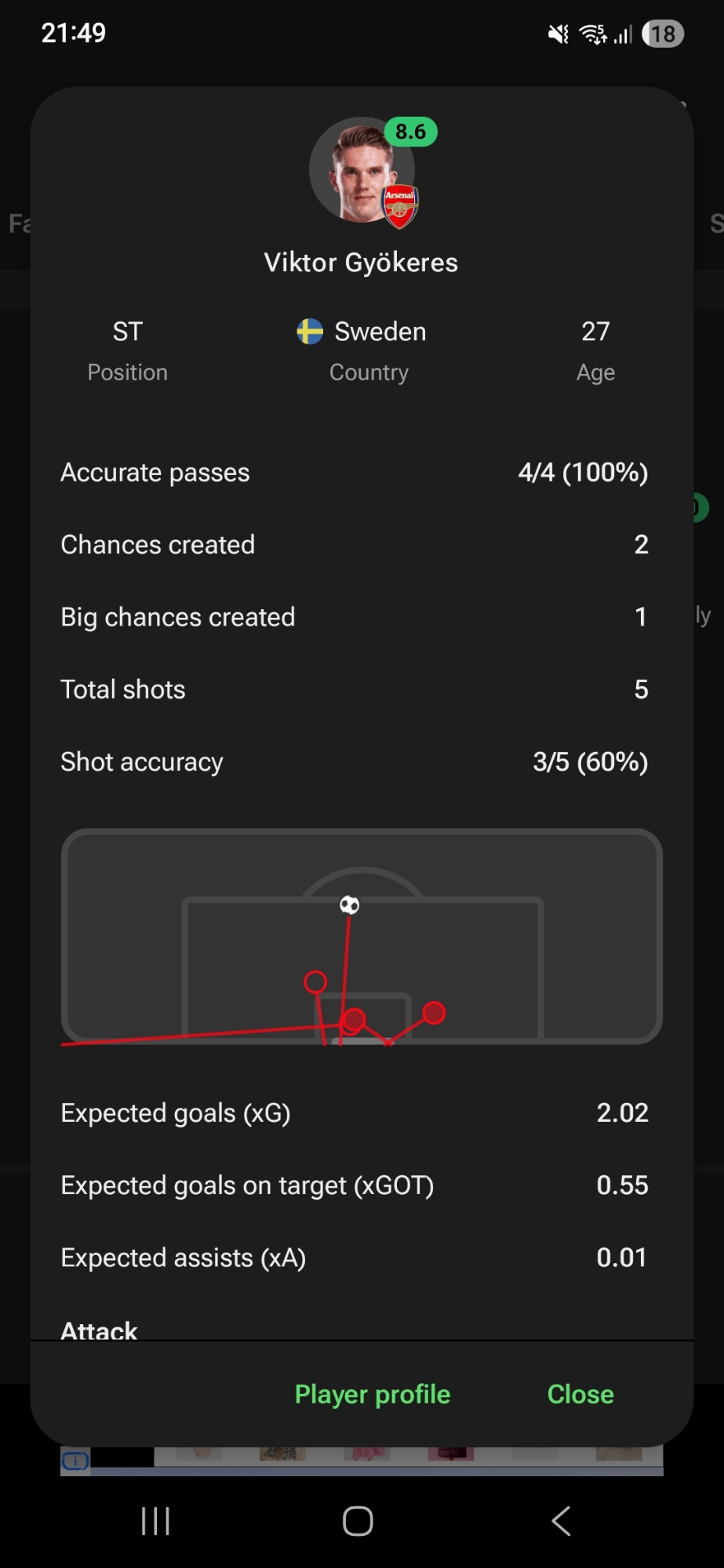Image resolution: width=724 pixels, height=1568 pixels.
Task: Tap the Attack section header
Action: pos(100,1330)
